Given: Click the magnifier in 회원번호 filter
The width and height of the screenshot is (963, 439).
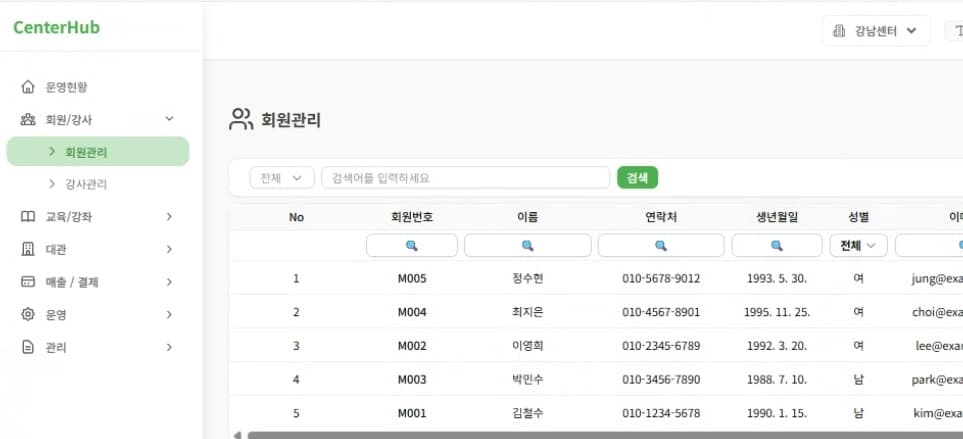Looking at the screenshot, I should pos(411,246).
